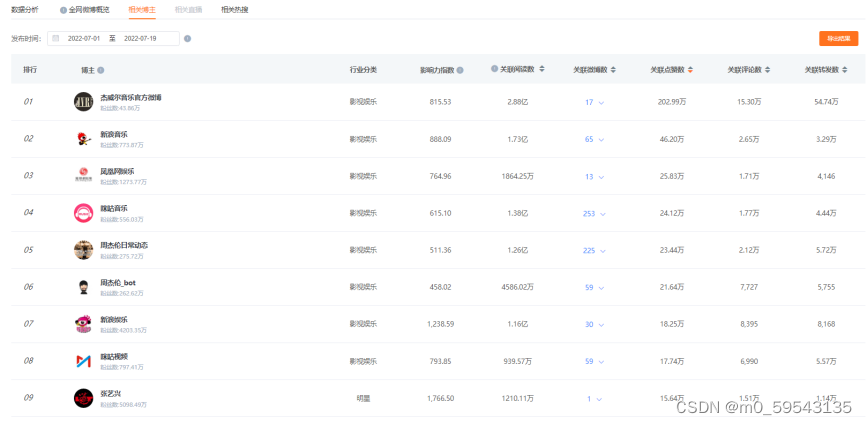
Task: Sort by 关联阅读数 using its sort arrows
Action: coord(542,69)
